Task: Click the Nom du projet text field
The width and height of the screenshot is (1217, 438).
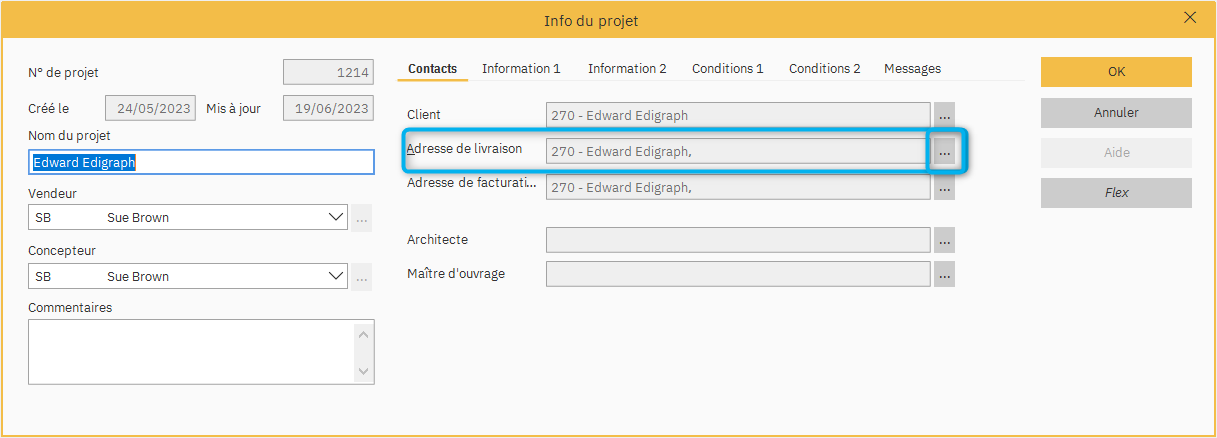Action: coord(200,162)
